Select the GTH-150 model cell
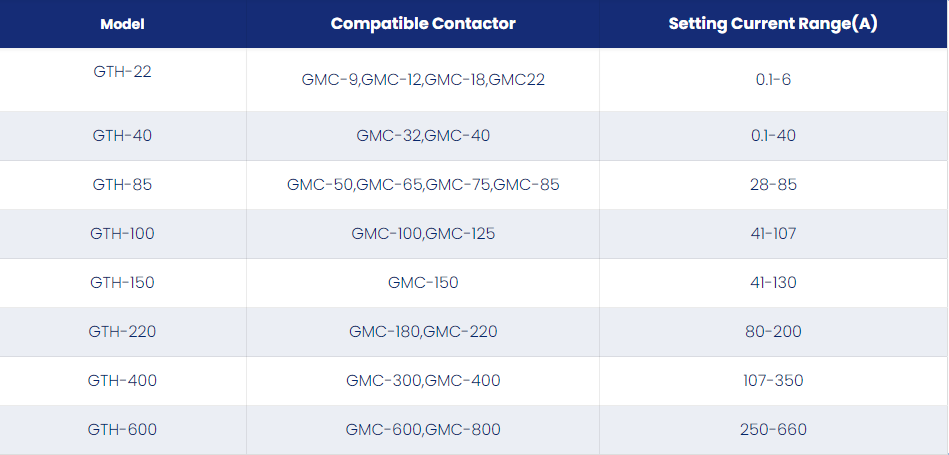Viewport: 949px width, 455px height. click(123, 283)
